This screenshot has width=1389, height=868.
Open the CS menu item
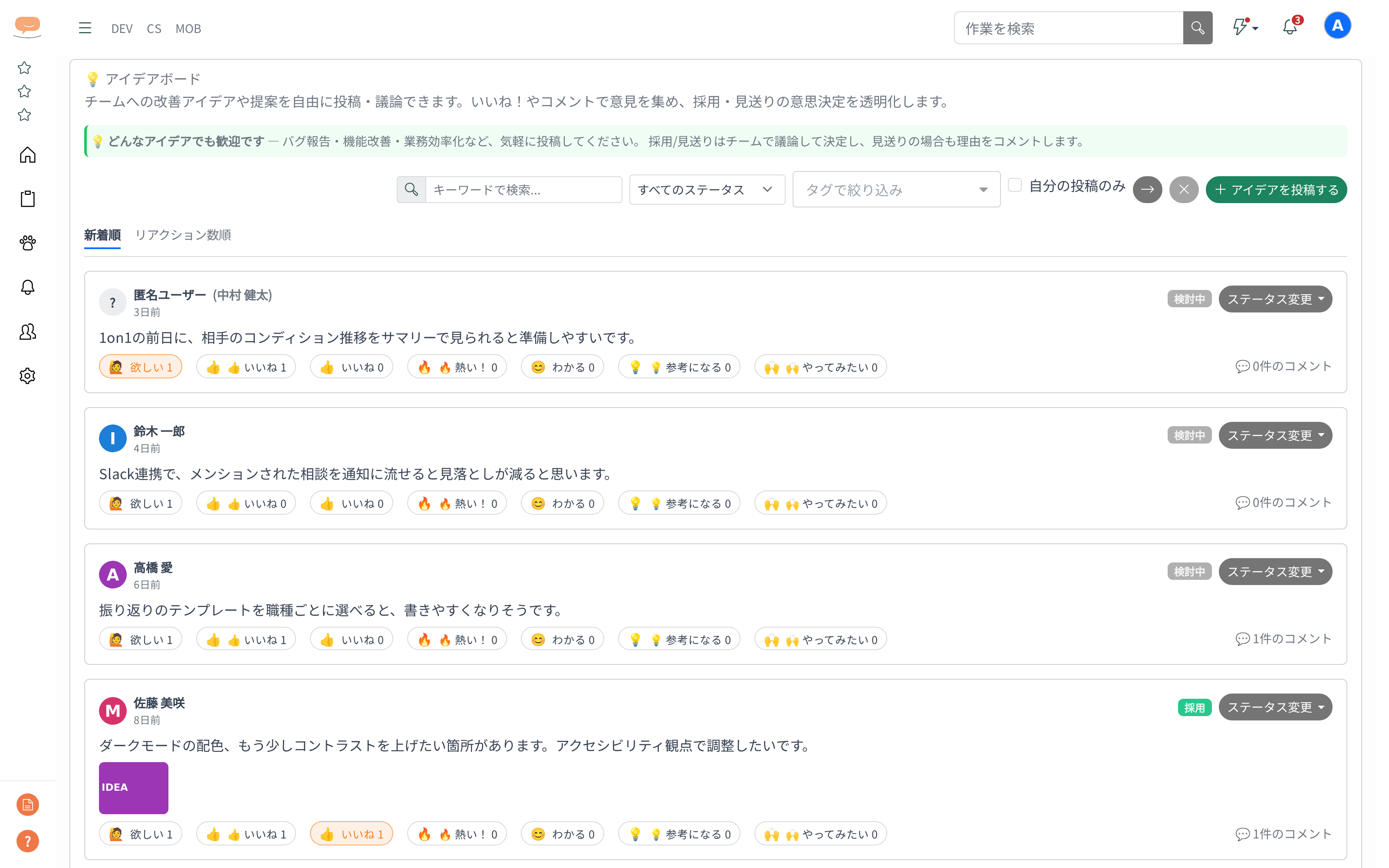pos(154,29)
